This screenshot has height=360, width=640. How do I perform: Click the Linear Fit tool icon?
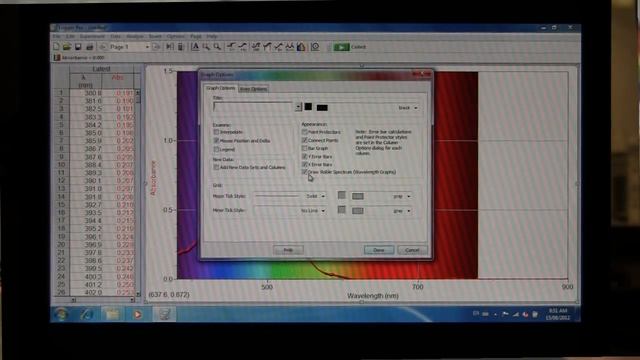click(278, 47)
